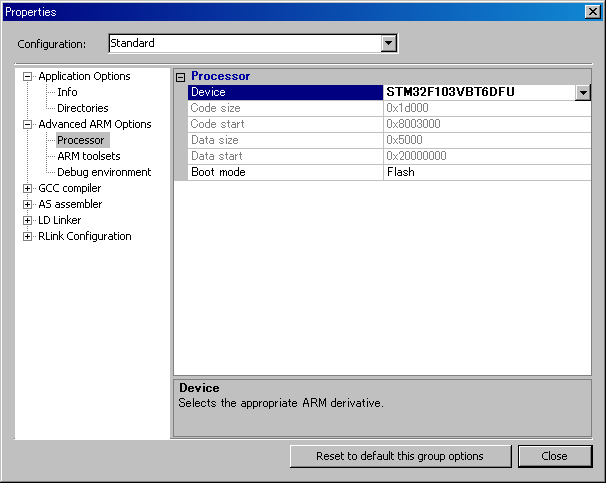Open Debug environment settings

(104, 172)
